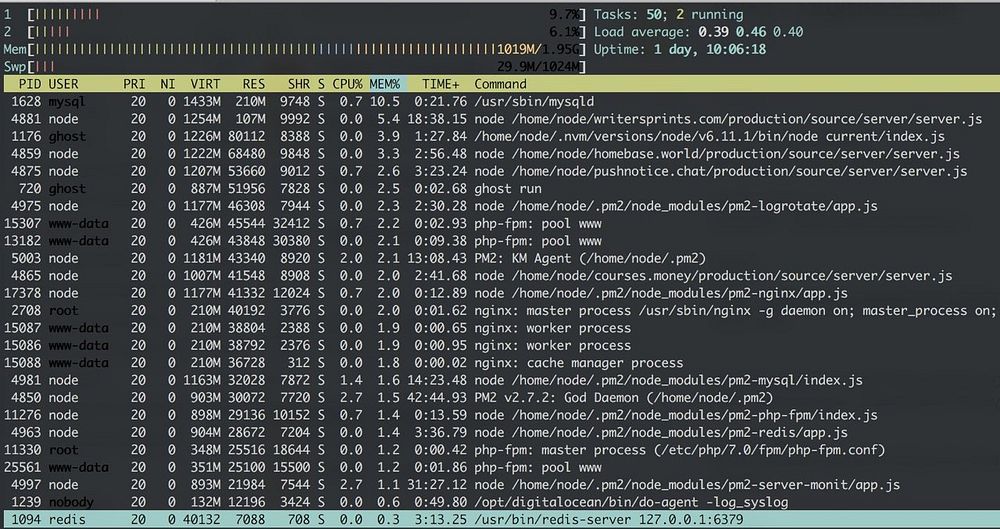Select the courses.money server.js process

tap(500, 276)
